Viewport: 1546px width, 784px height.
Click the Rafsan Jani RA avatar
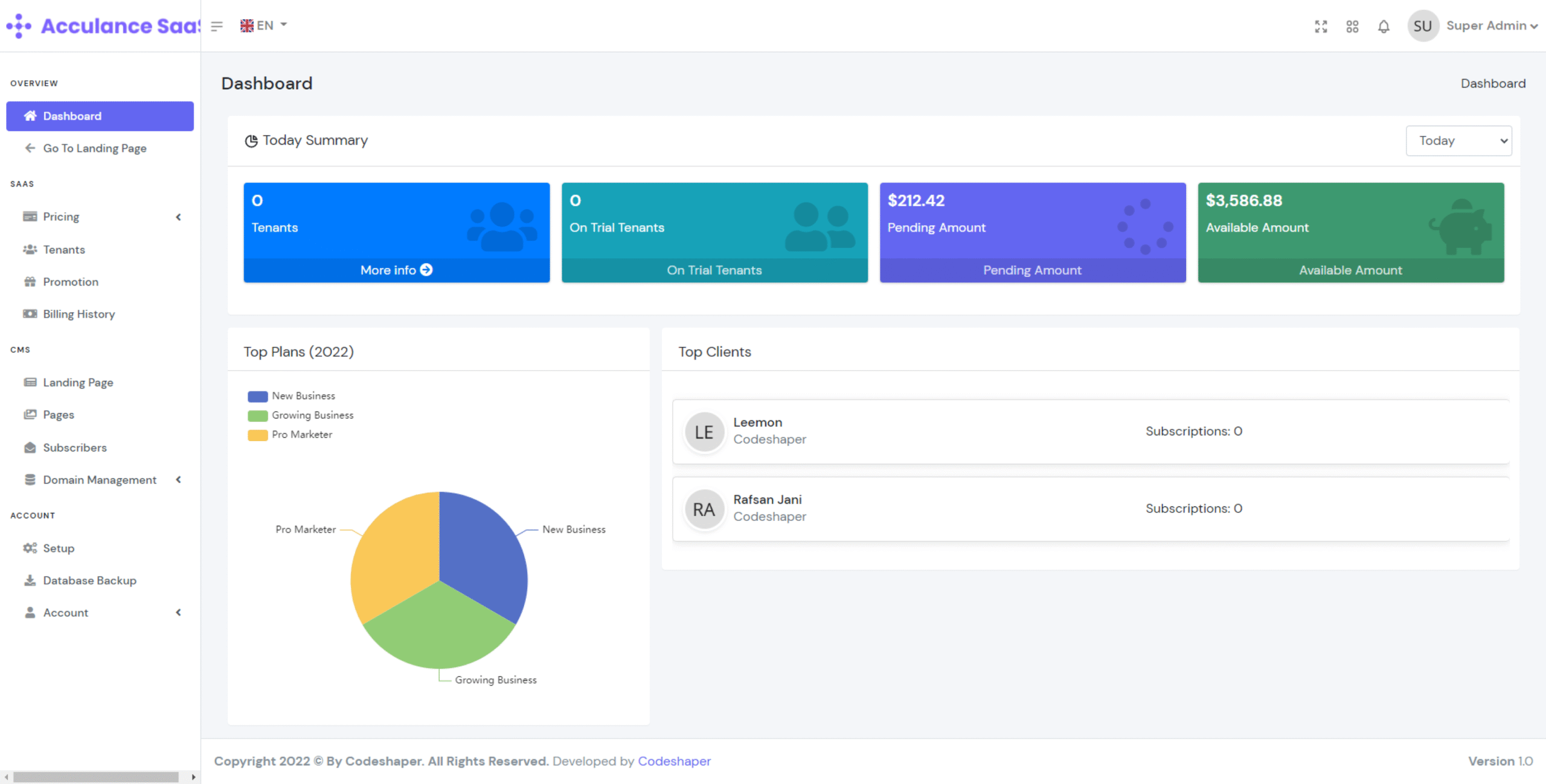(704, 509)
